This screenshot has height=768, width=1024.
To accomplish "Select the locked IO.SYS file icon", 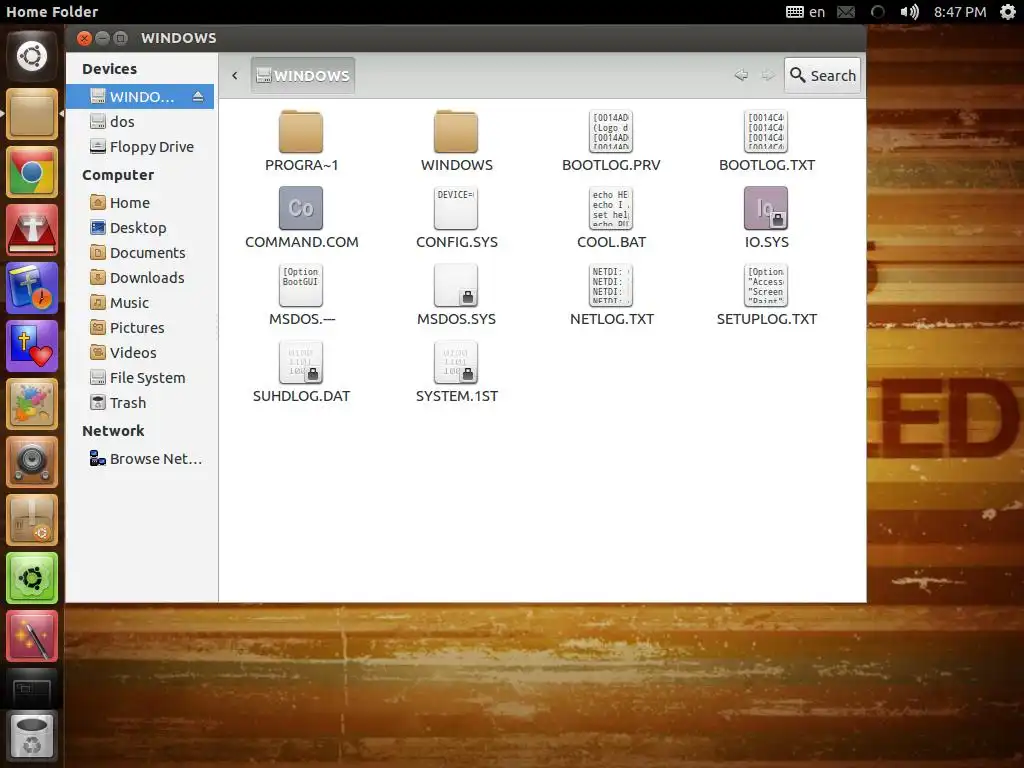I will point(766,208).
